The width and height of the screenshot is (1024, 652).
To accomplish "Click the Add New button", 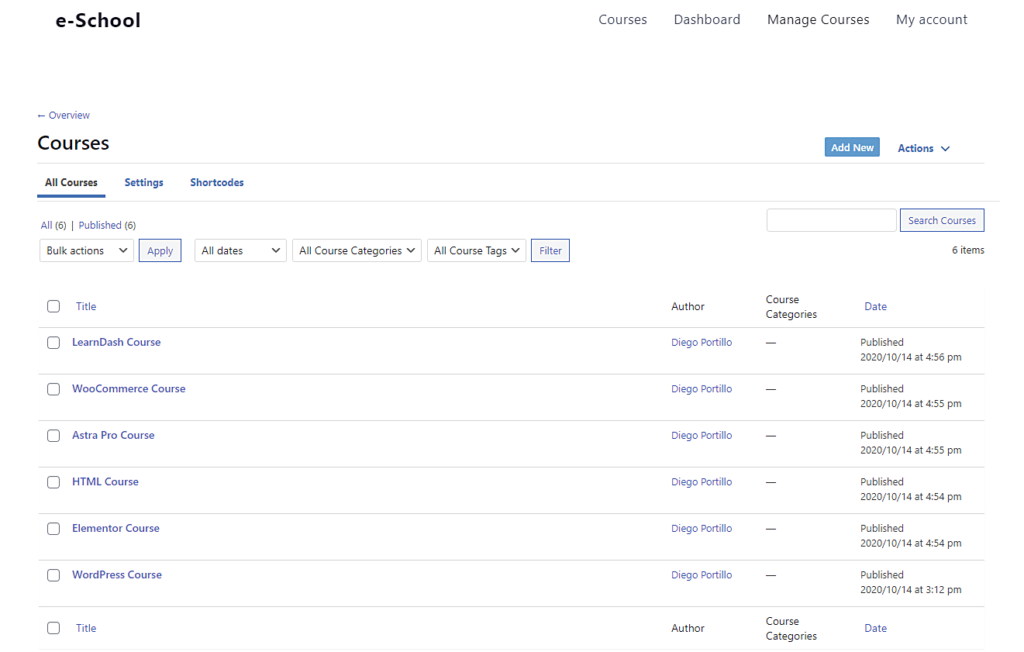I will [x=852, y=148].
